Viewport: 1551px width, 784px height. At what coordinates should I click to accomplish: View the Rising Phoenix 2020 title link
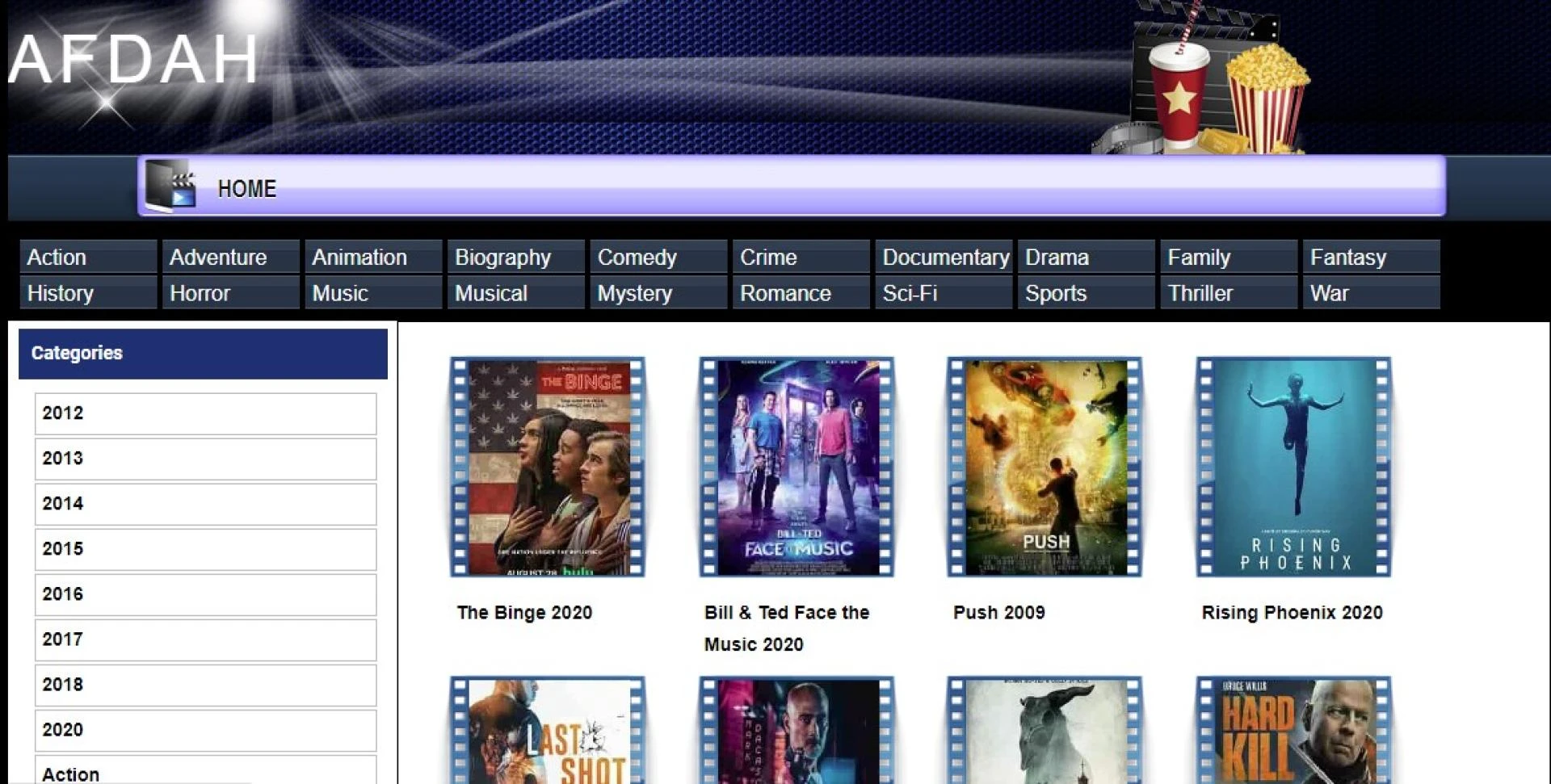[x=1291, y=612]
